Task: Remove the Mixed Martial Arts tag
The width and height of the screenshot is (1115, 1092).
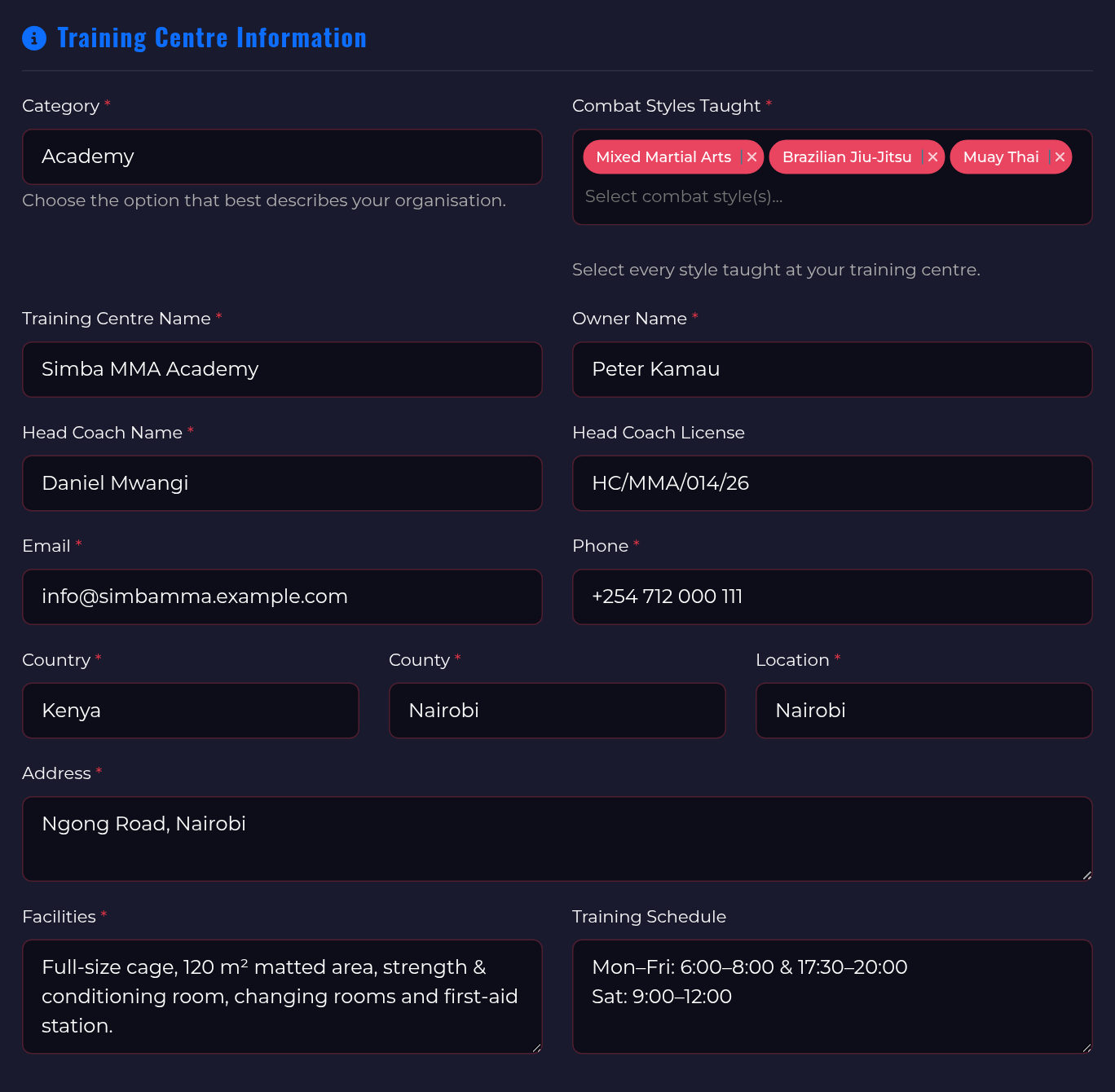Action: pos(751,157)
